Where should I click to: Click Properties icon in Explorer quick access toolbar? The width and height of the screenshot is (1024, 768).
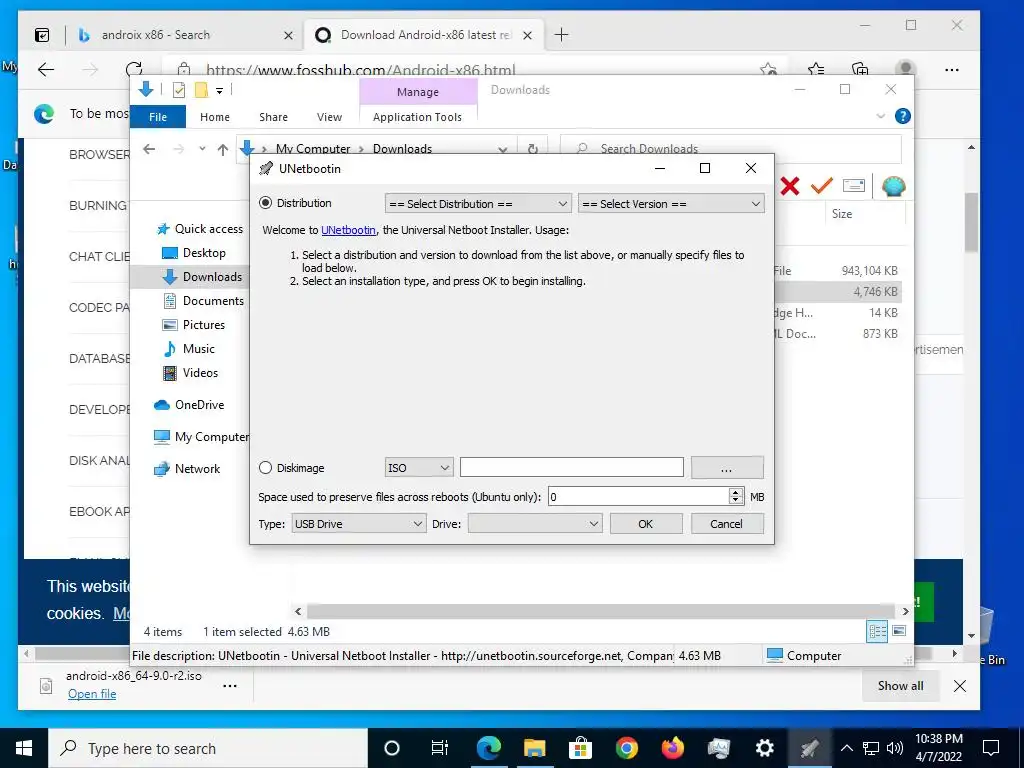(x=178, y=90)
